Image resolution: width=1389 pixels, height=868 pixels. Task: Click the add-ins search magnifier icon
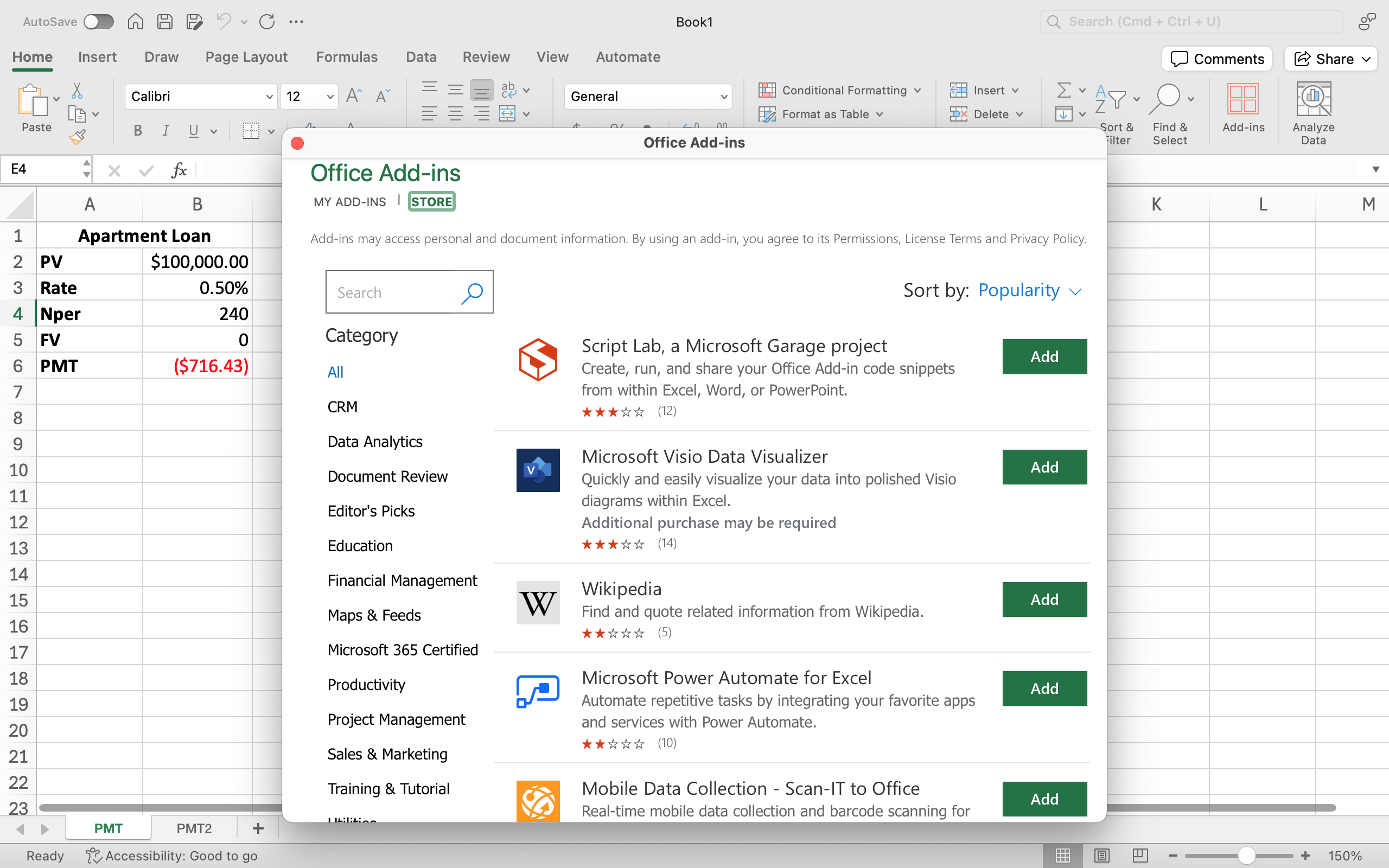coord(472,293)
